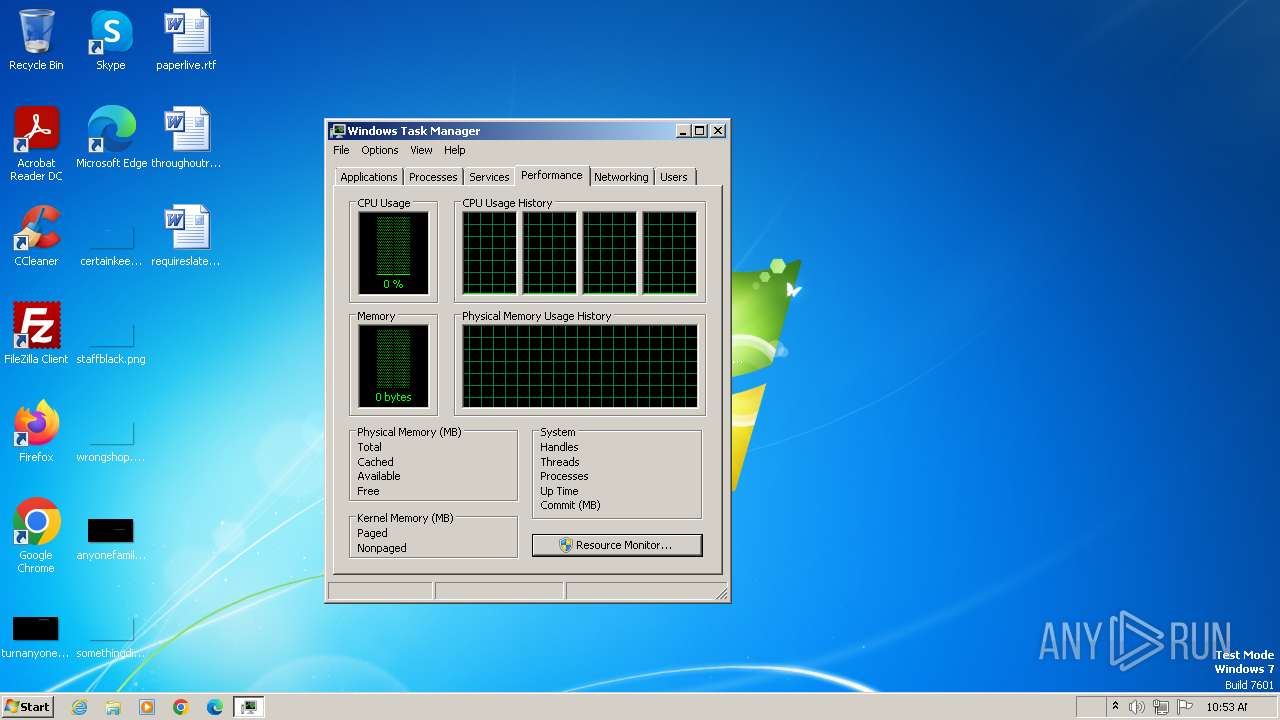Select the Performance tab
Image resolution: width=1280 pixels, height=720 pixels.
552,175
